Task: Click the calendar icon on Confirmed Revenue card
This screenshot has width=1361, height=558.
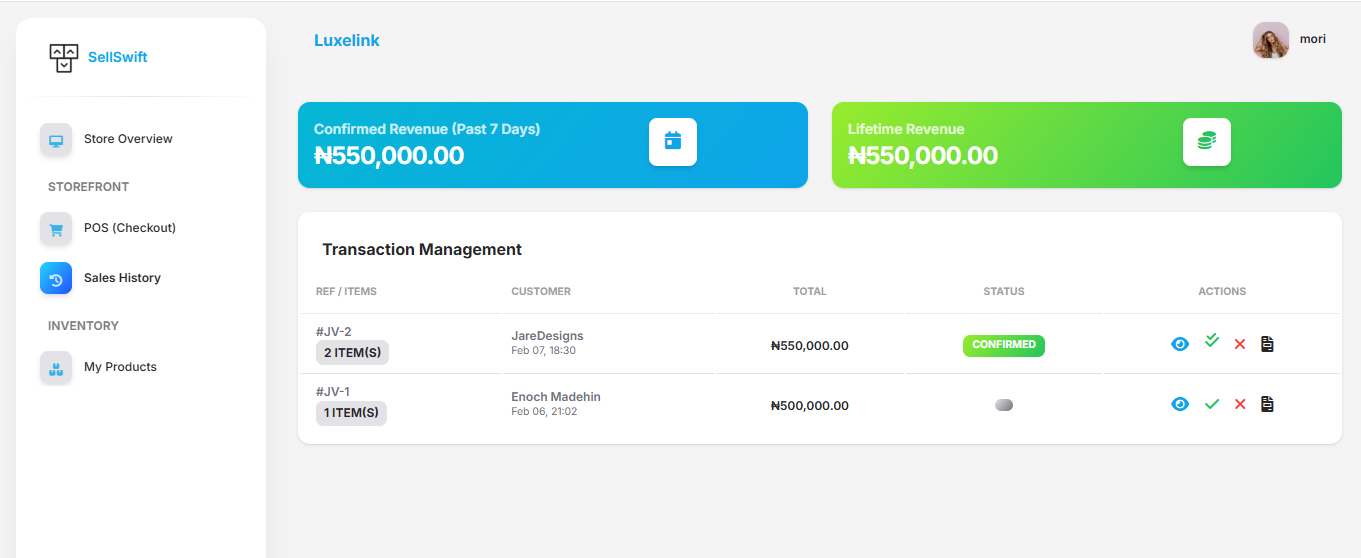Action: point(673,142)
